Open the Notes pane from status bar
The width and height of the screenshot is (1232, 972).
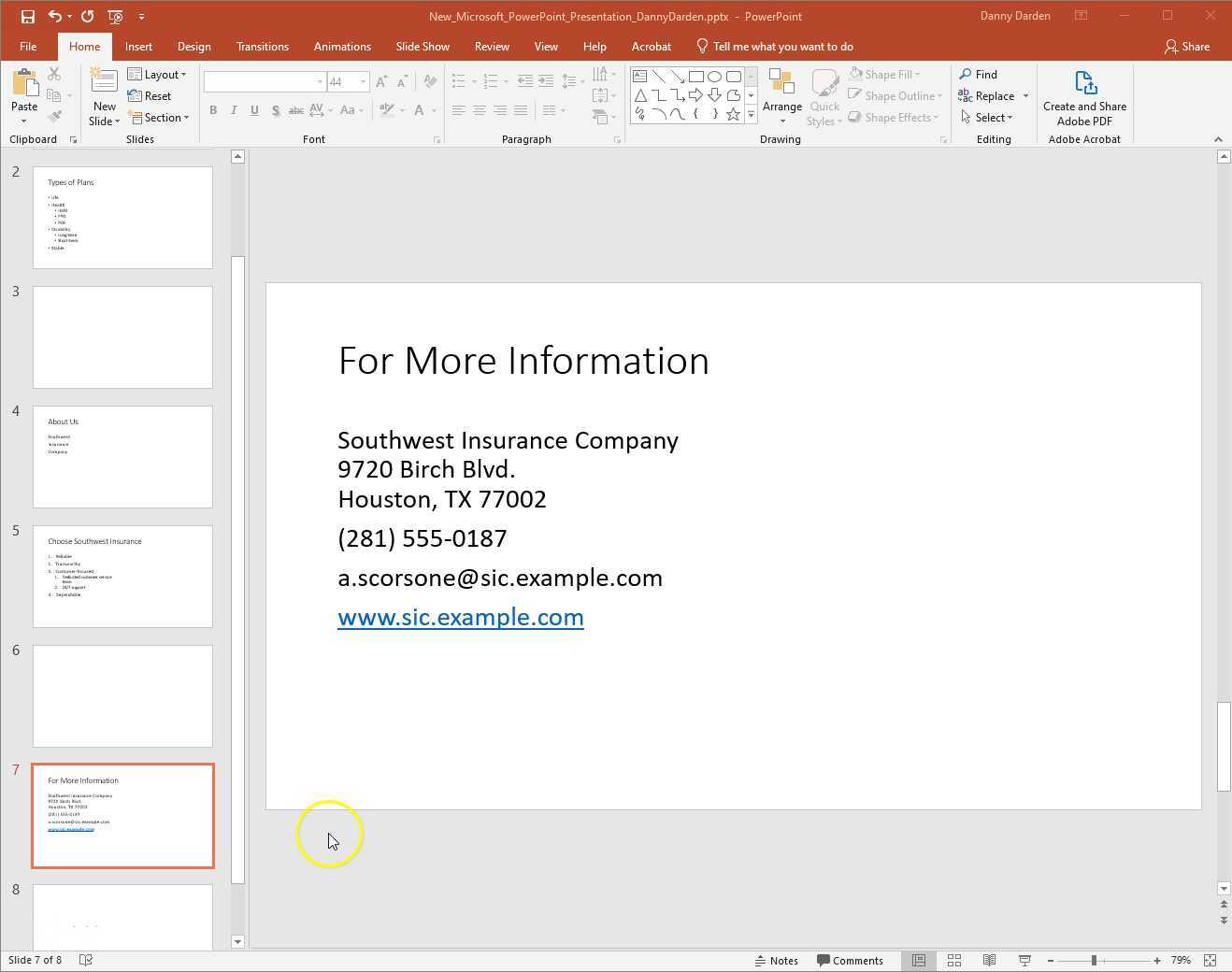[777, 960]
